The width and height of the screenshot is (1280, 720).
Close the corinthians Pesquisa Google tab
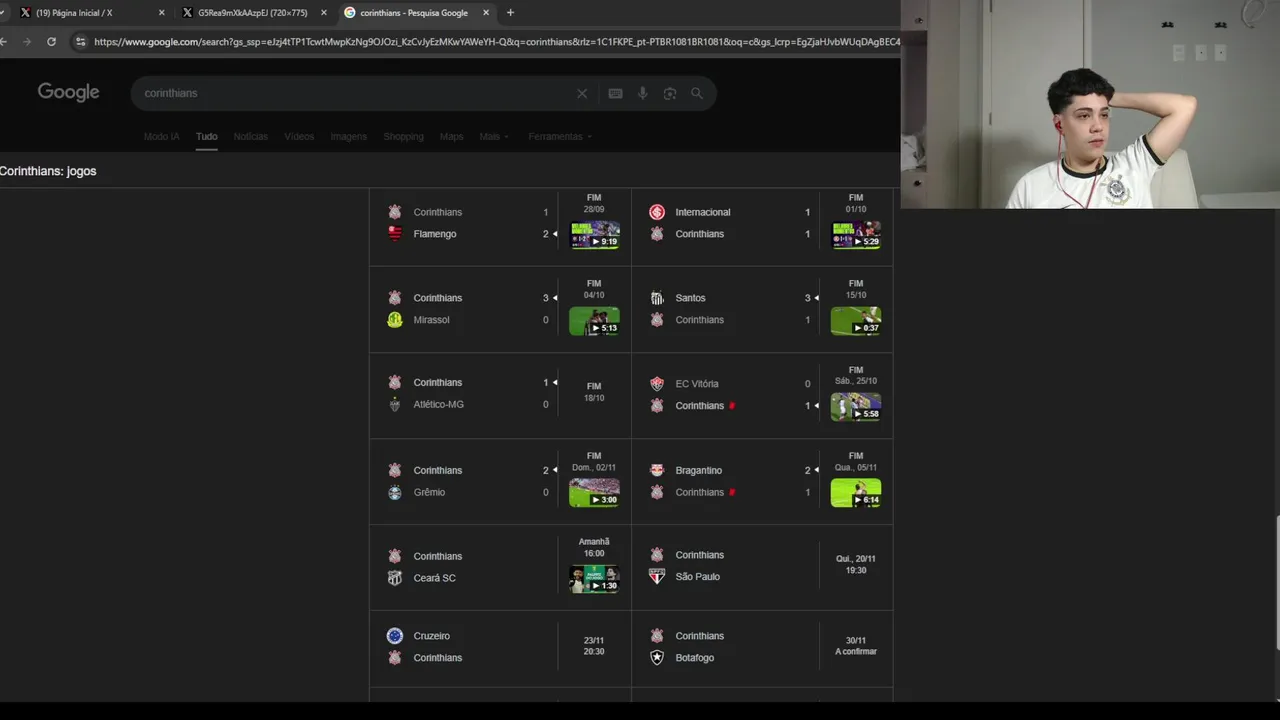tap(486, 13)
